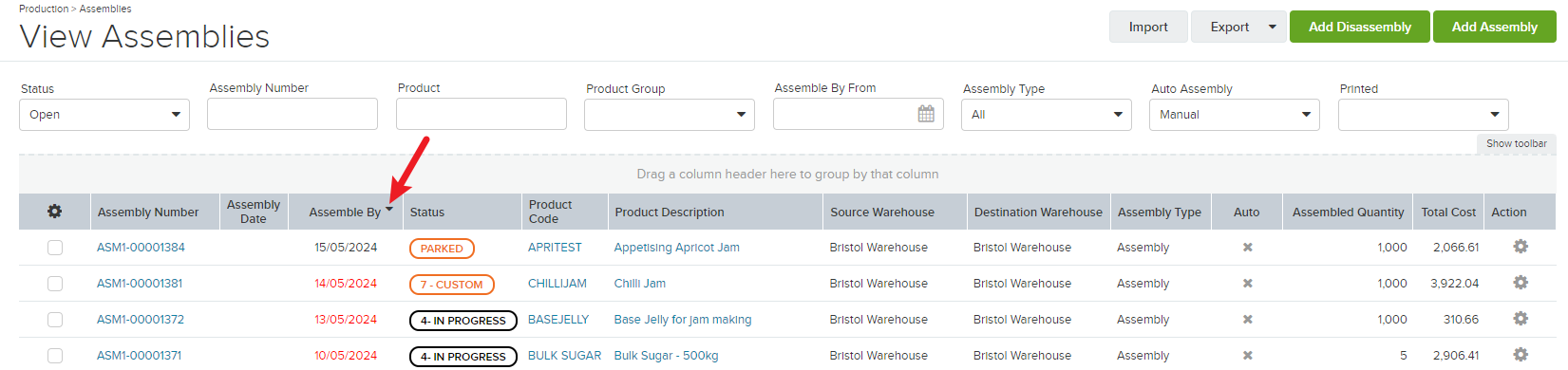Open calendar picker for Assemble By From
The width and height of the screenshot is (1568, 370).
[x=926, y=114]
